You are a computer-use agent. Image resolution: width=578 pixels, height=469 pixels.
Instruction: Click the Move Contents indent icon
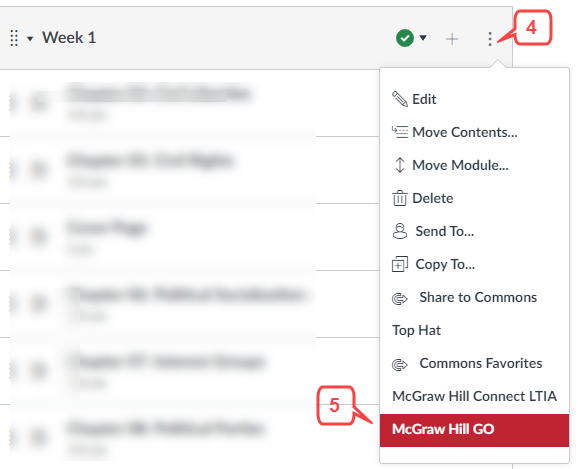coord(400,132)
